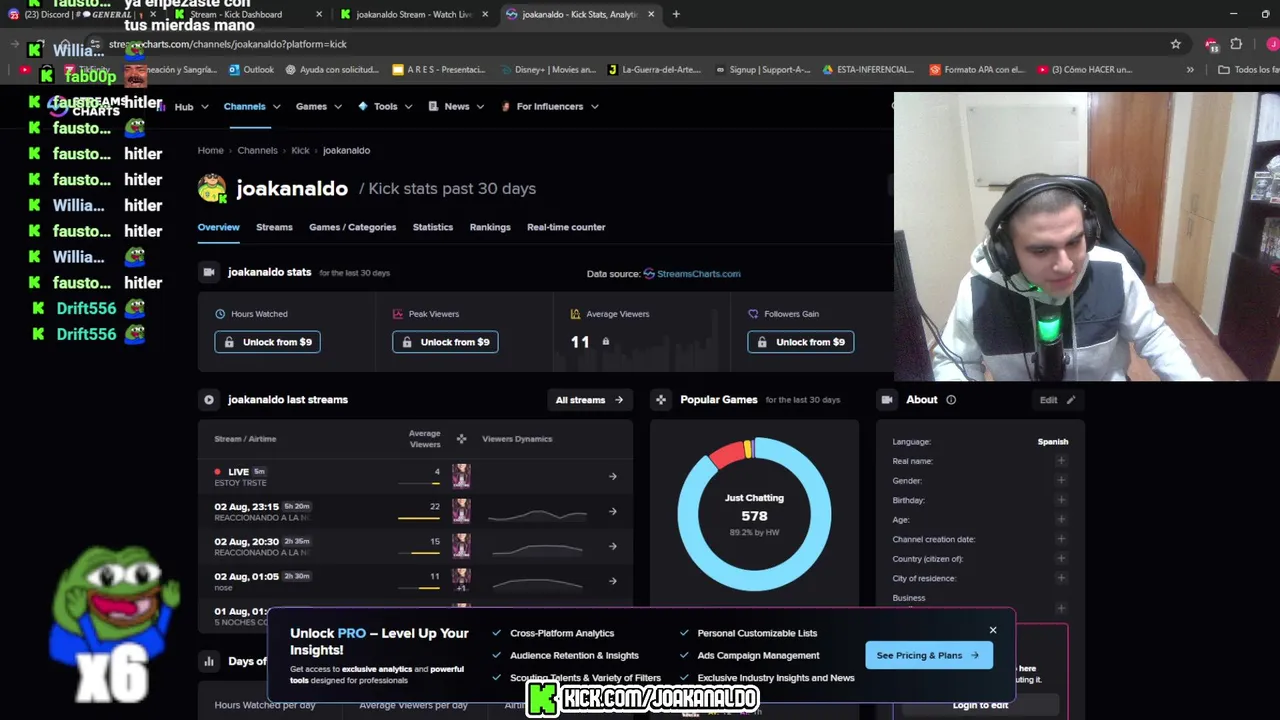Unlock Hours Watched from $9

tap(267, 342)
